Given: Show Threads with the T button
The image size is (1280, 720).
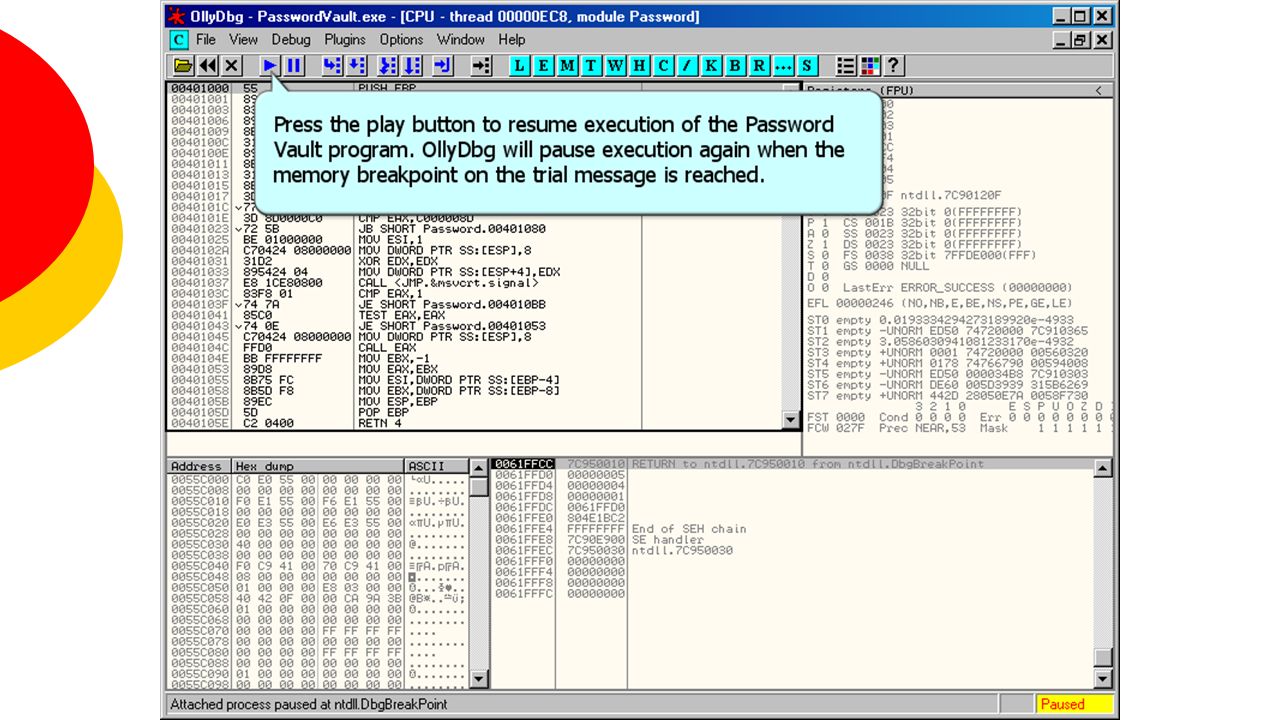Looking at the screenshot, I should point(592,66).
